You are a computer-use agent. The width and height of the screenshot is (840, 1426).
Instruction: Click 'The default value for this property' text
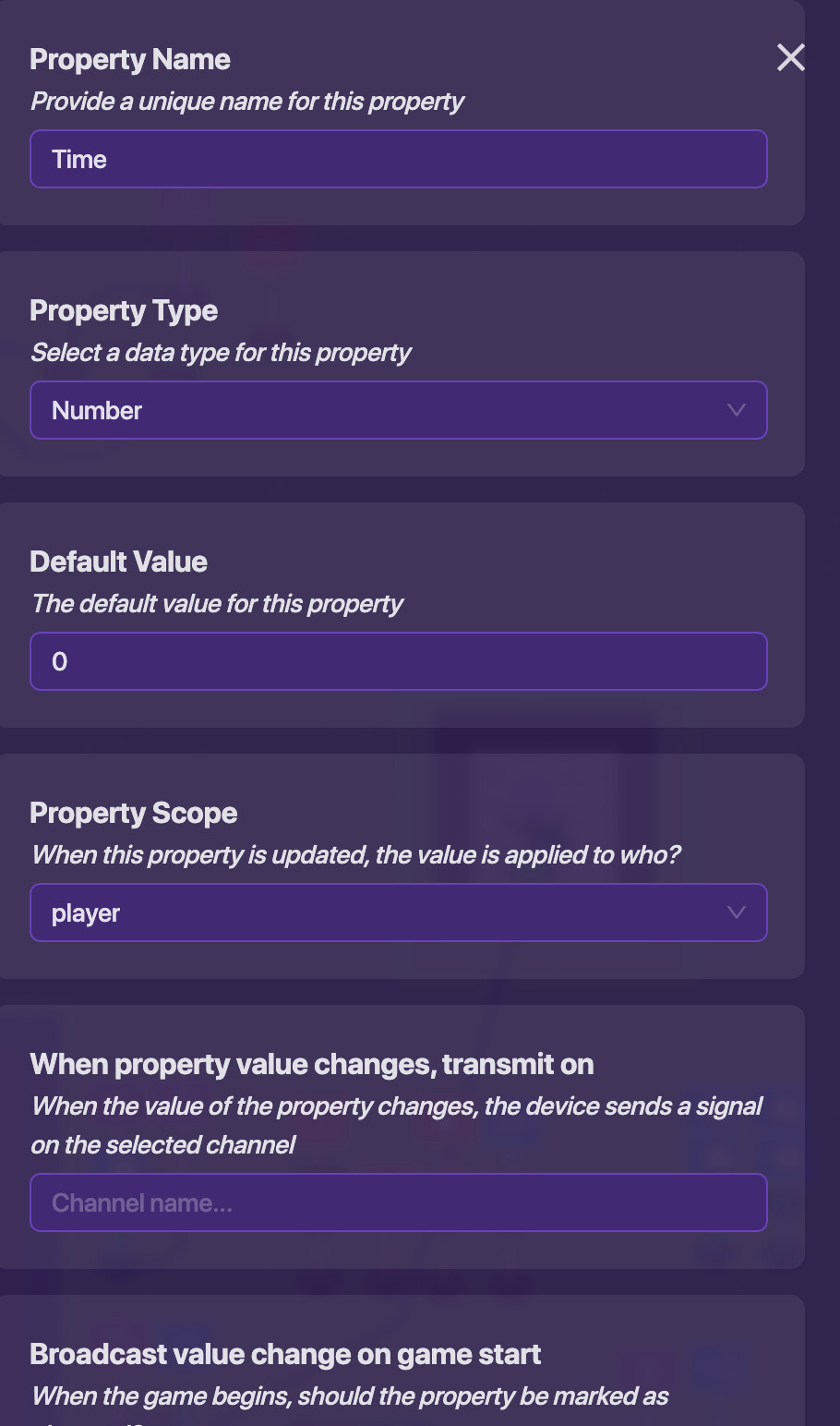point(217,604)
